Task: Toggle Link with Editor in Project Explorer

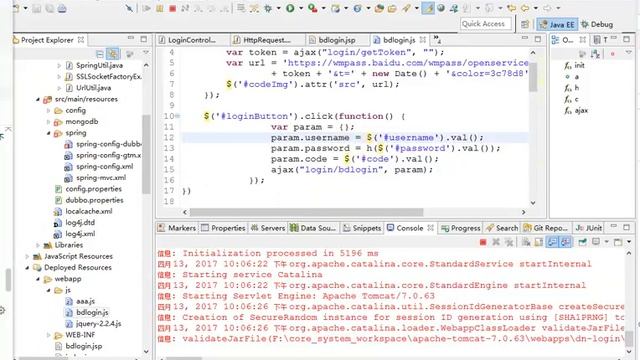Action: [x=113, y=53]
